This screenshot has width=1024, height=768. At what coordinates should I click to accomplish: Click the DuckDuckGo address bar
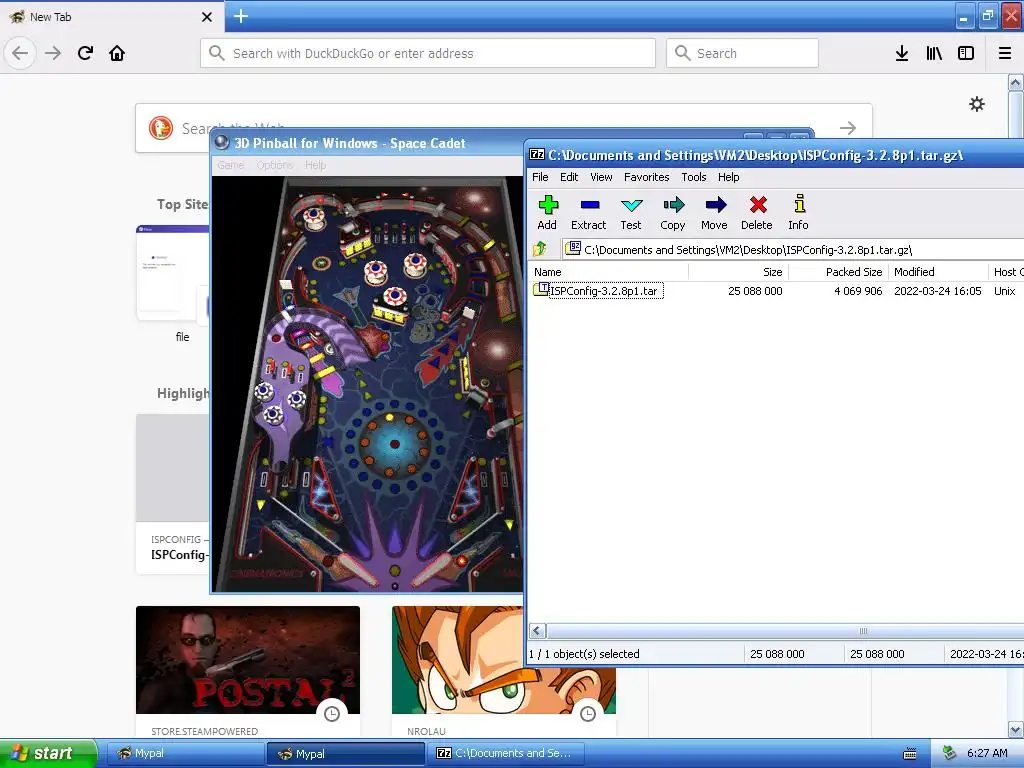click(428, 53)
